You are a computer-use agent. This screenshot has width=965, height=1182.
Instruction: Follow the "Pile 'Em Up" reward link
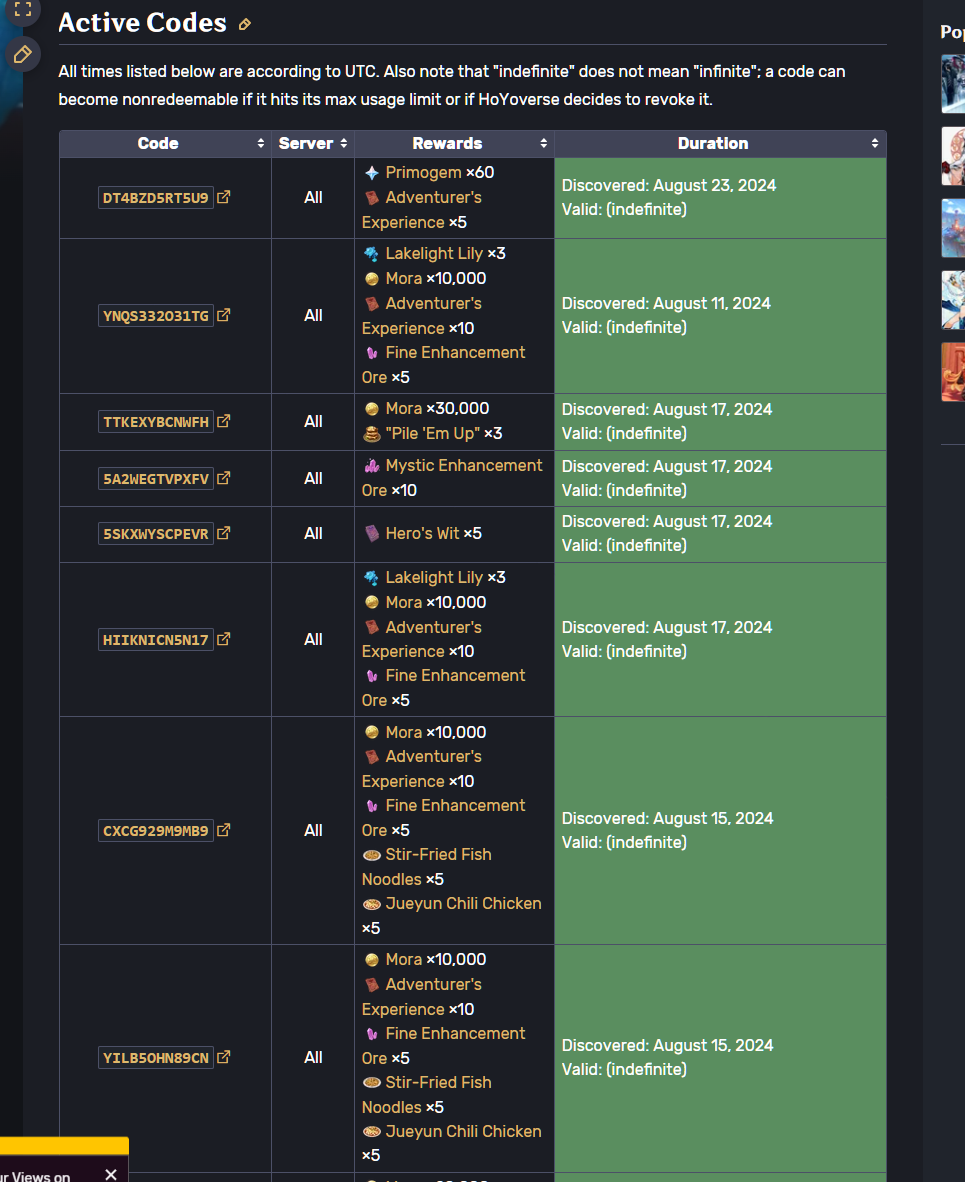(x=432, y=433)
